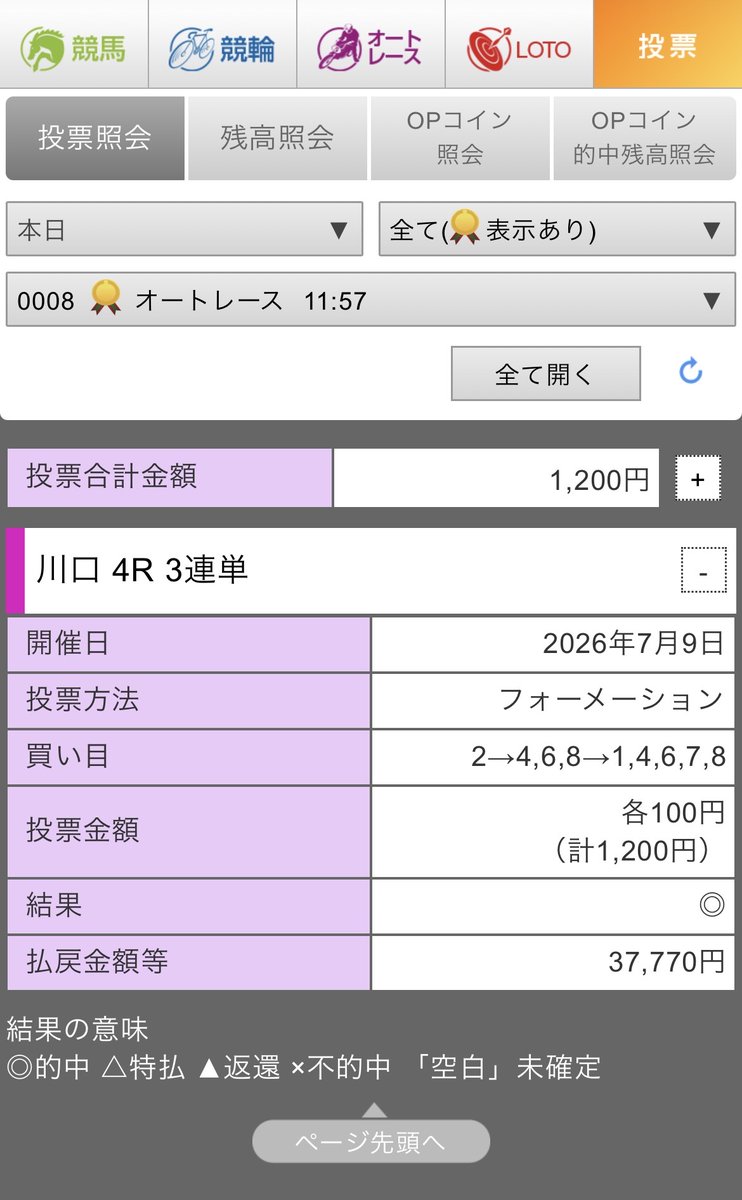Click the motorcycle icon in オートレース tab
The image size is (742, 1200).
point(338,47)
